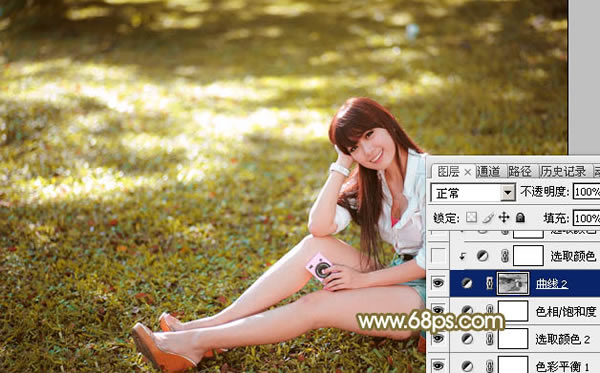Click the adjustment icon of 选取颜色 2 layer
600x373 pixels.
click(466, 339)
